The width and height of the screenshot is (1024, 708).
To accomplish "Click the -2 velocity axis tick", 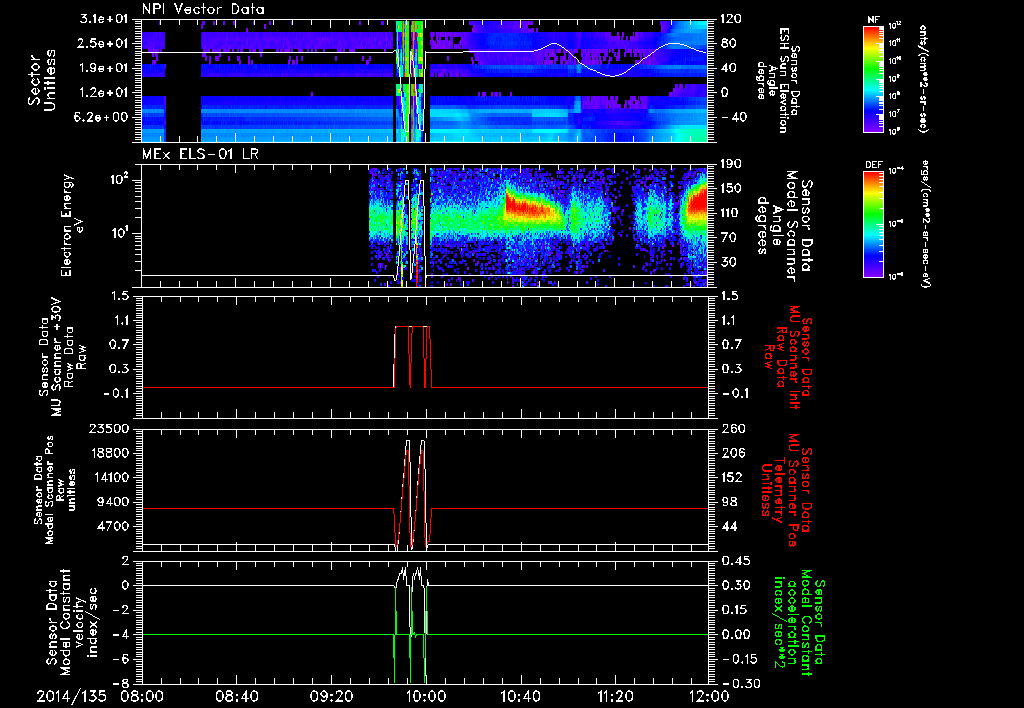I will [x=121, y=610].
